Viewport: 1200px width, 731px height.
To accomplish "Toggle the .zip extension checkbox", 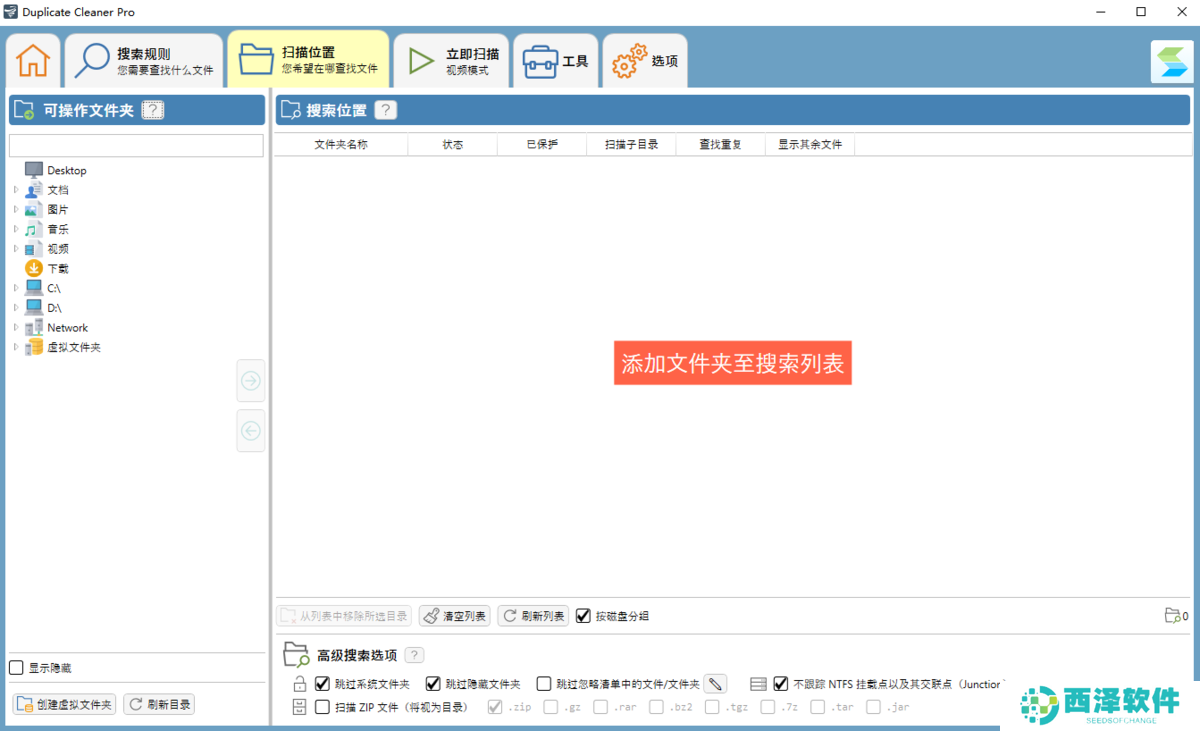I will point(495,707).
